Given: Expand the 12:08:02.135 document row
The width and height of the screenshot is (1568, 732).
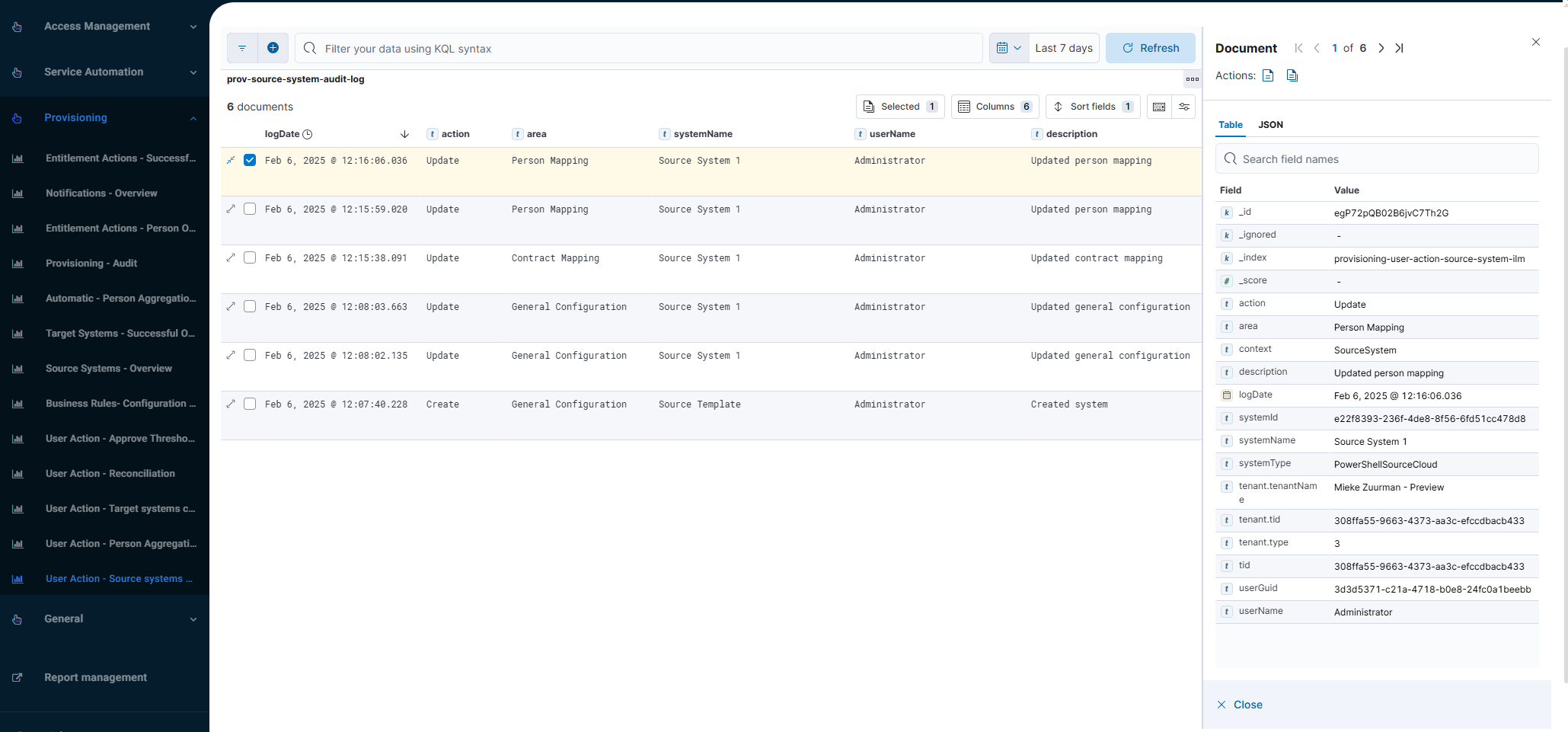Looking at the screenshot, I should (231, 355).
